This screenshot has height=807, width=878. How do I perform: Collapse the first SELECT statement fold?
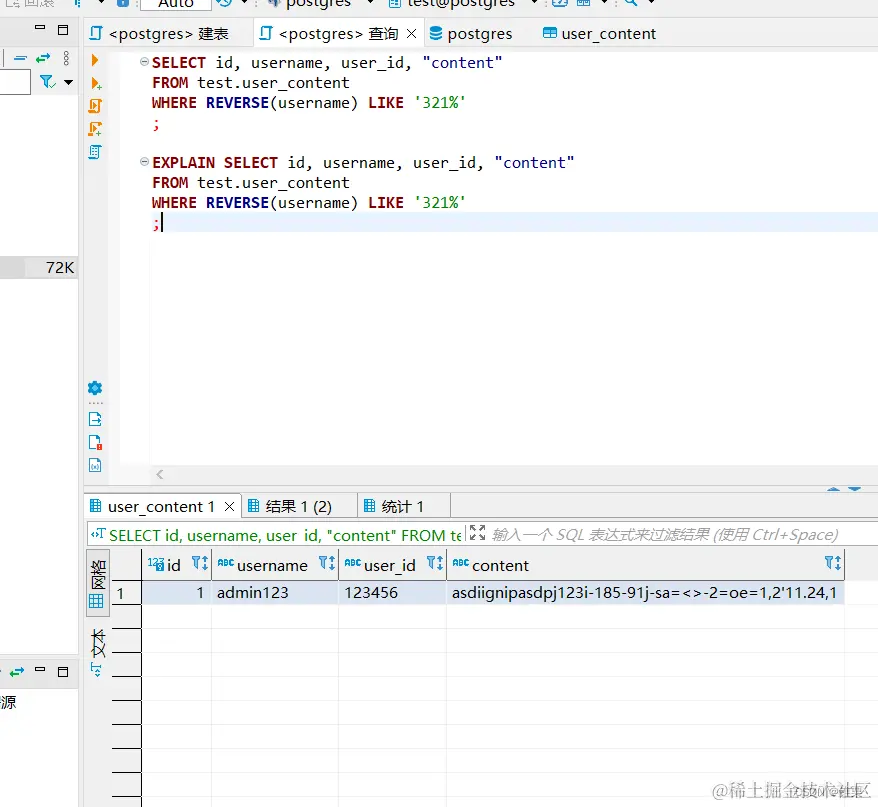[x=144, y=62]
